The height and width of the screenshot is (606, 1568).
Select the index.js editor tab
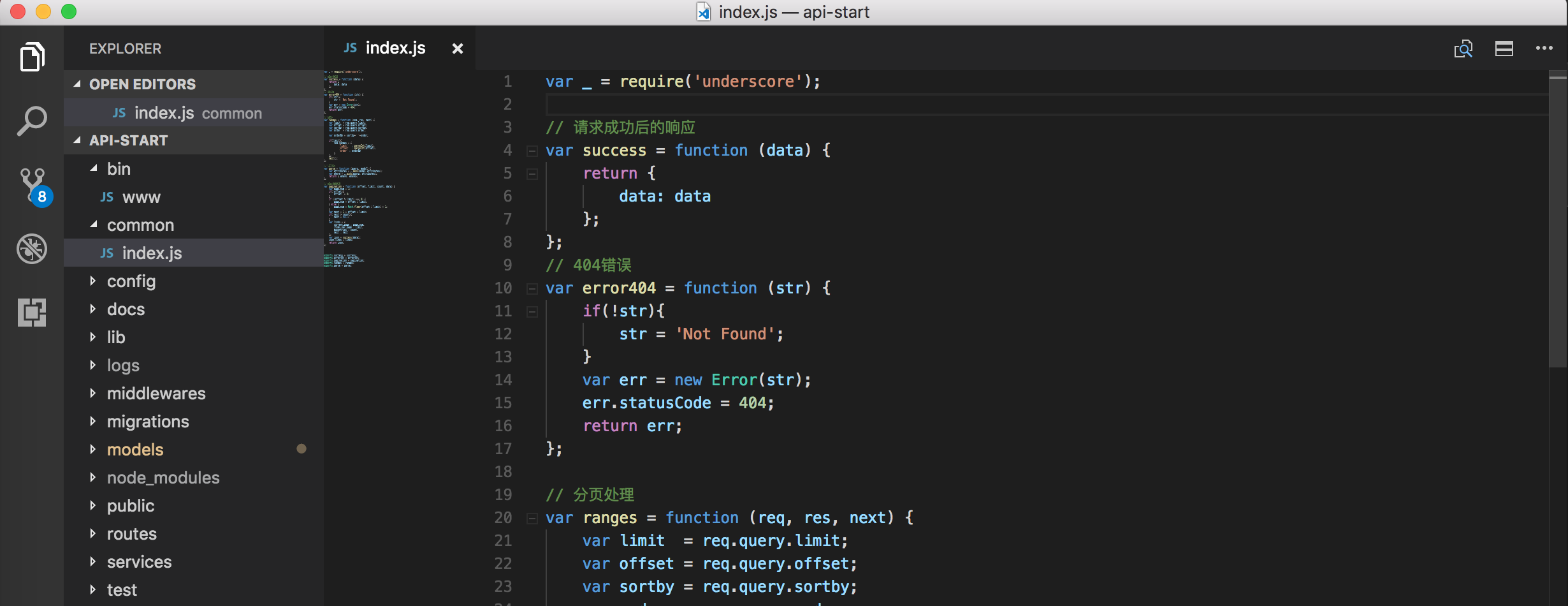click(x=395, y=48)
